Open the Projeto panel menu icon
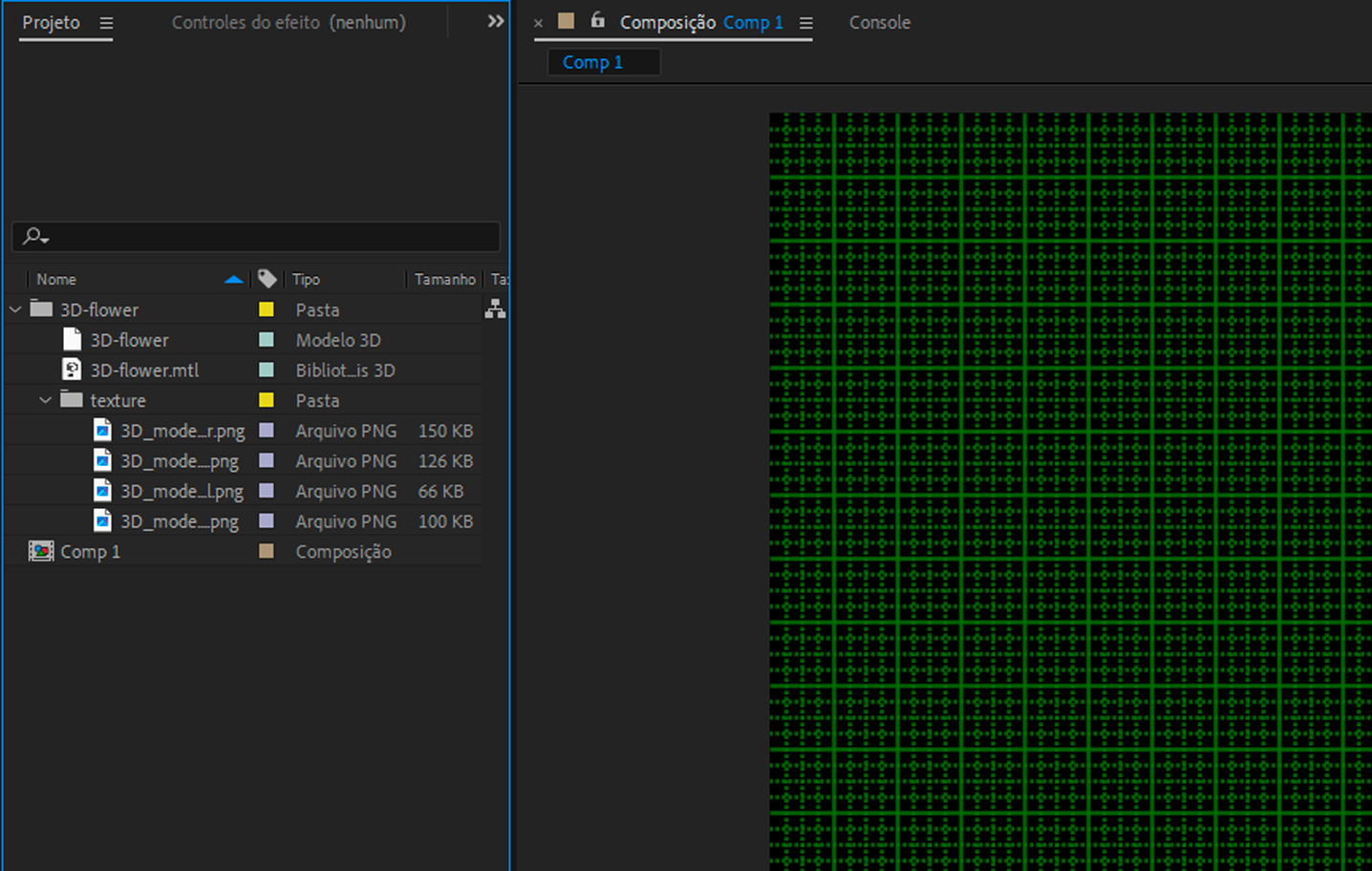 pyautogui.click(x=106, y=23)
